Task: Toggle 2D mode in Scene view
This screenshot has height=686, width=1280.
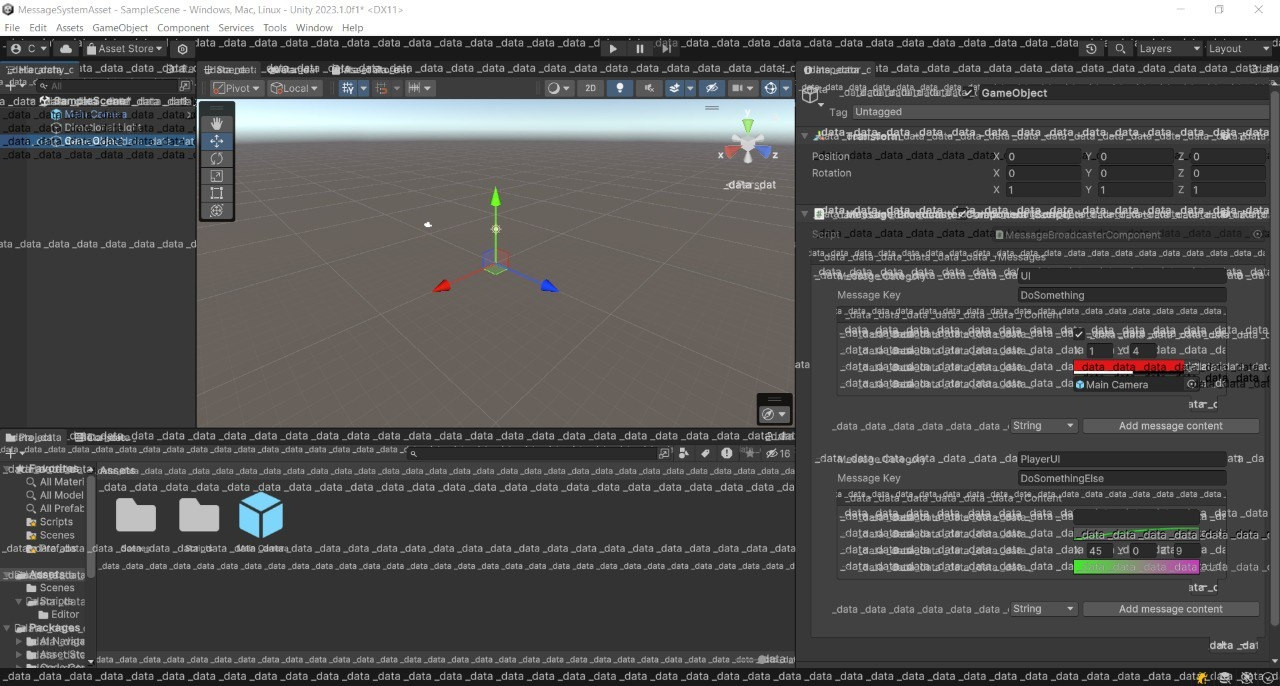Action: pyautogui.click(x=591, y=88)
